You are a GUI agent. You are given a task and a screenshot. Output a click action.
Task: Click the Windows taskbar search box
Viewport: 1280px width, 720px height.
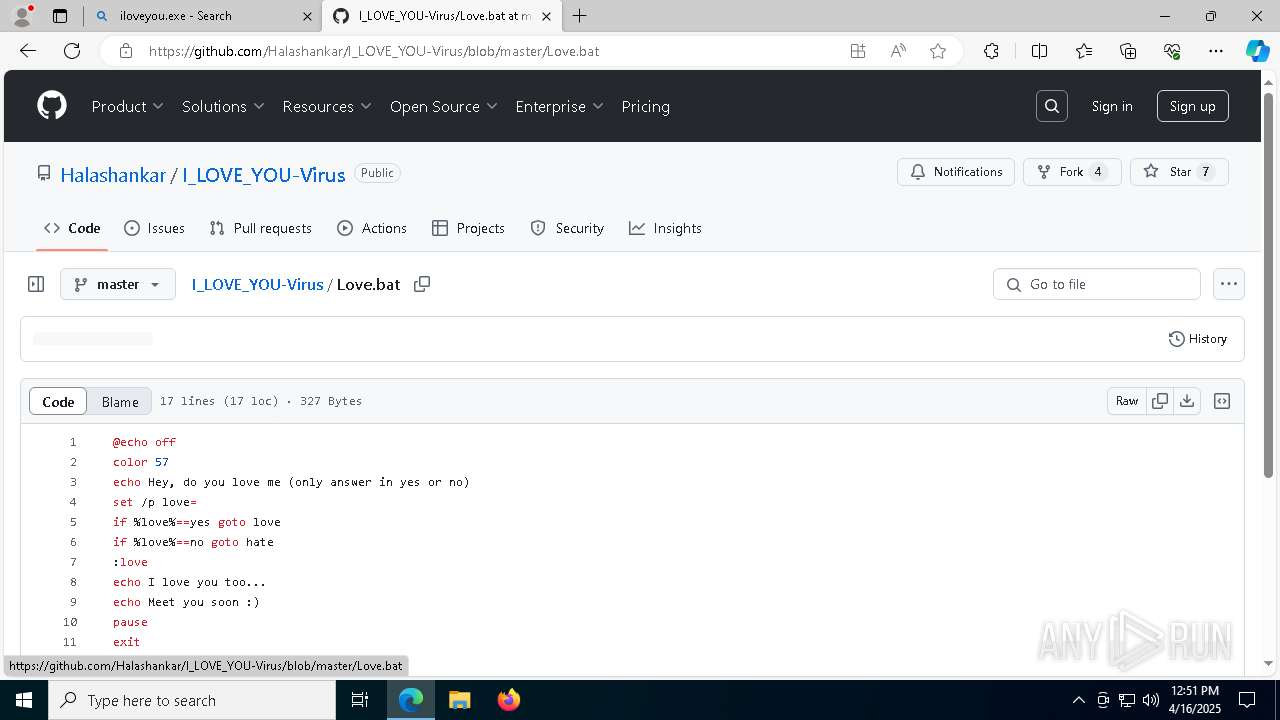point(192,700)
